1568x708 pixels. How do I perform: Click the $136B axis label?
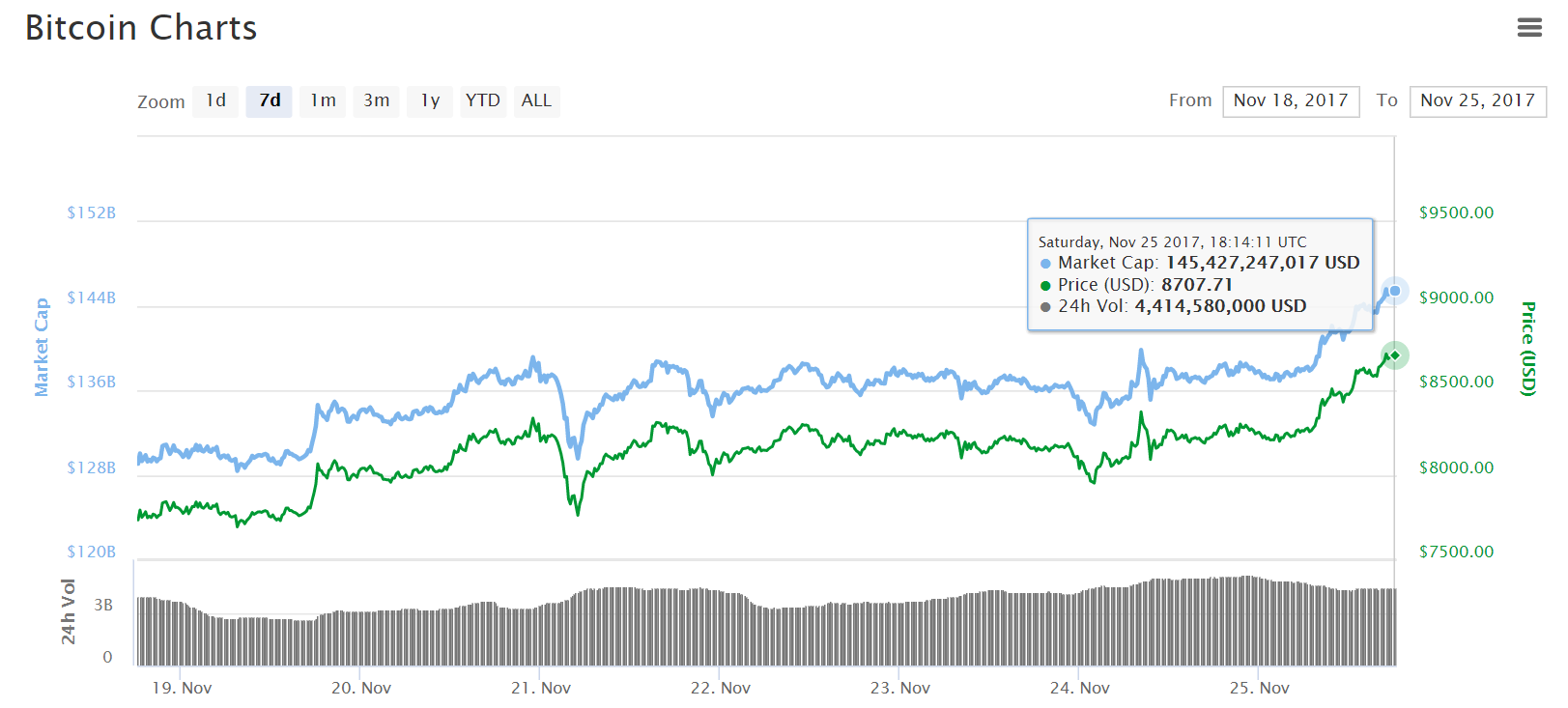pos(91,382)
